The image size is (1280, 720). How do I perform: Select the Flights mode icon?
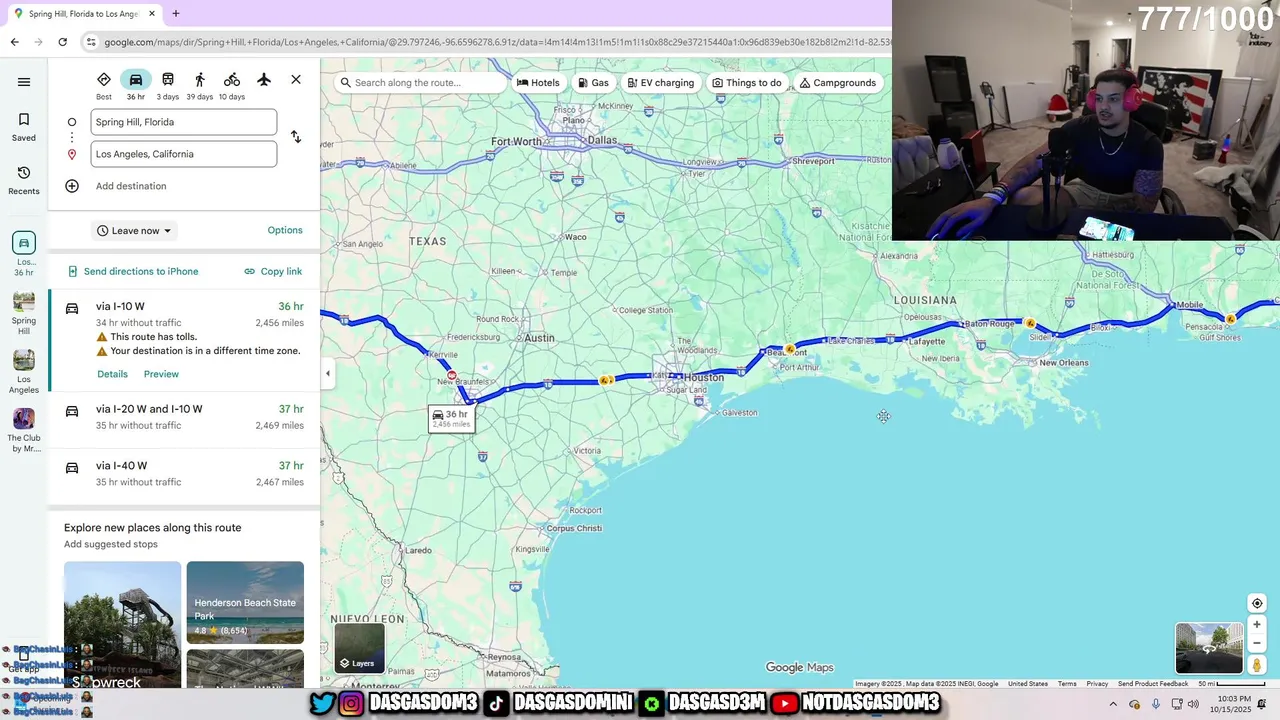point(264,80)
